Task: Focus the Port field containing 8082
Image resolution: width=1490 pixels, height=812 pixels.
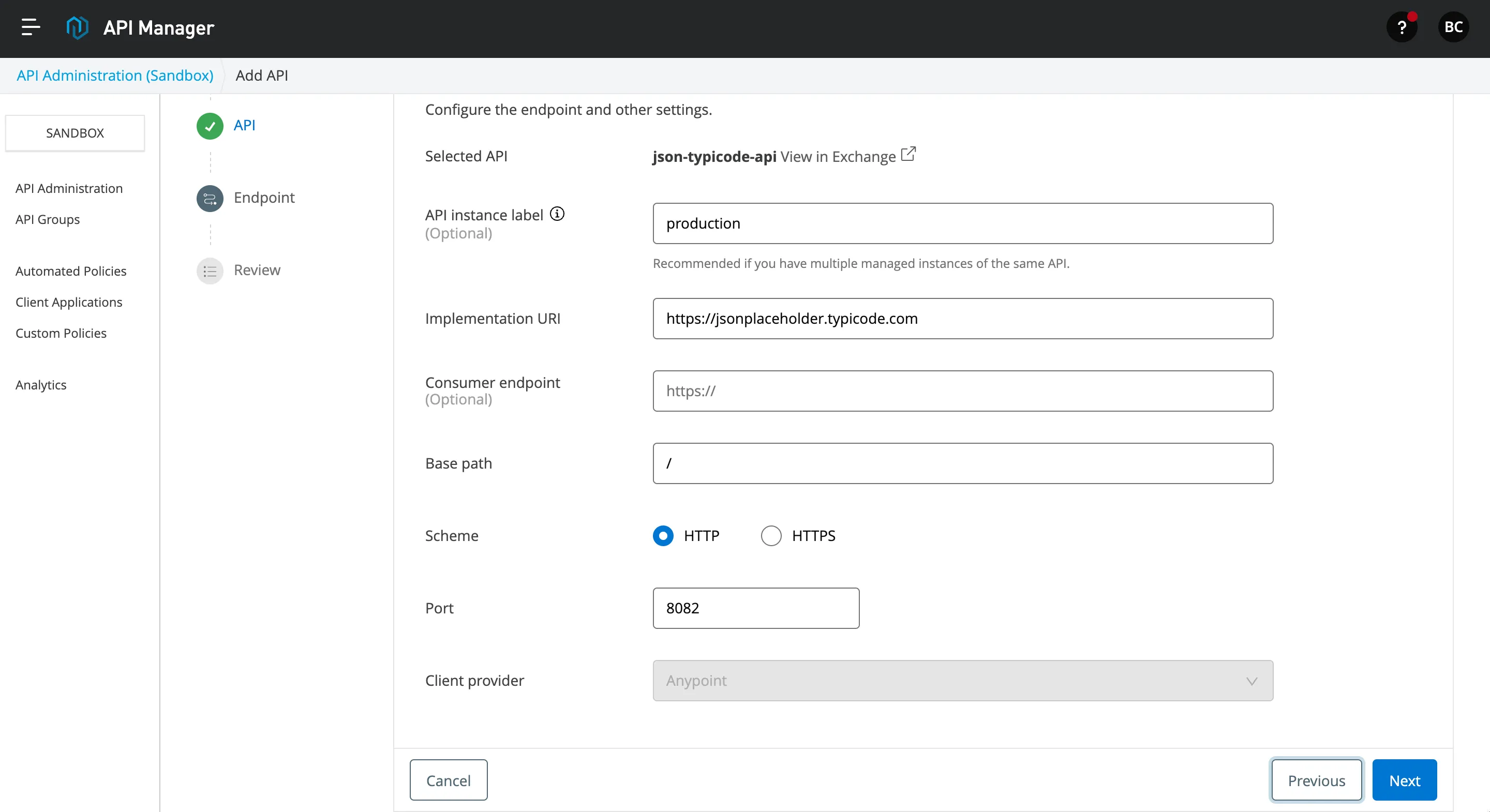Action: (x=756, y=608)
